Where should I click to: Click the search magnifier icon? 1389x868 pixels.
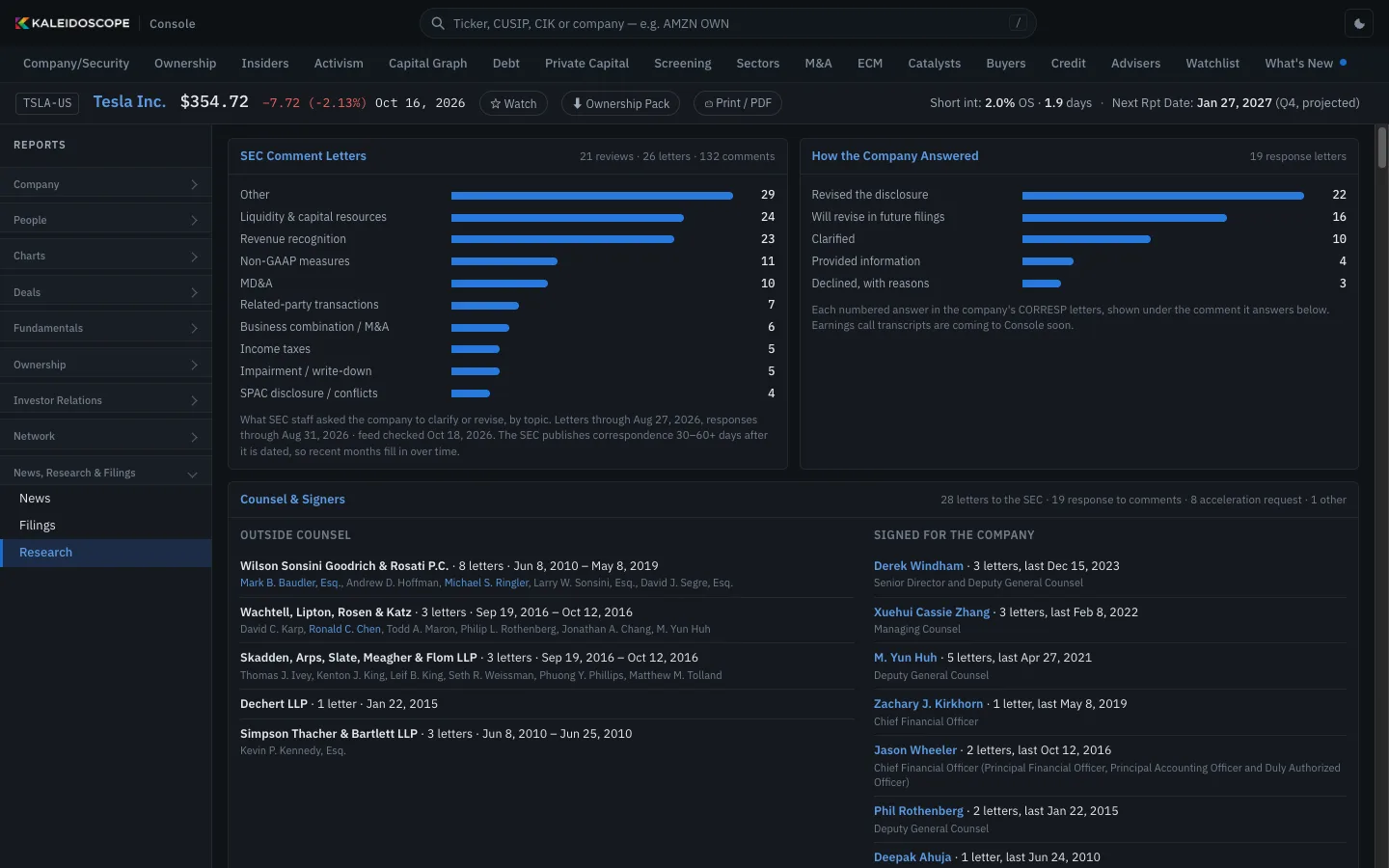pos(438,23)
